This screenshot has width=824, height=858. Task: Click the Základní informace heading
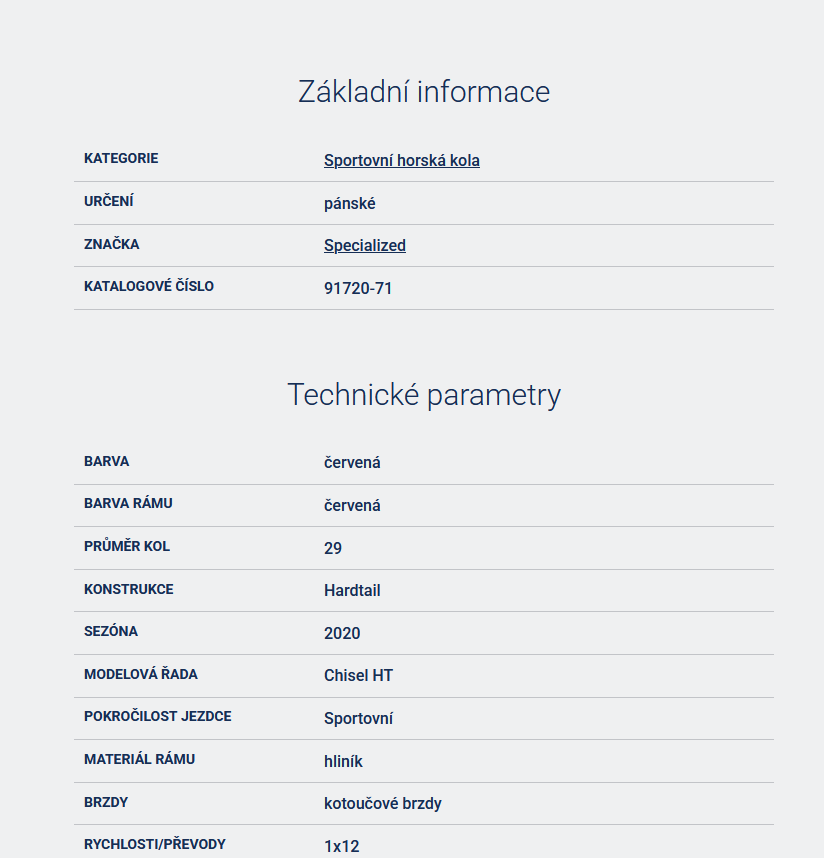[x=424, y=92]
